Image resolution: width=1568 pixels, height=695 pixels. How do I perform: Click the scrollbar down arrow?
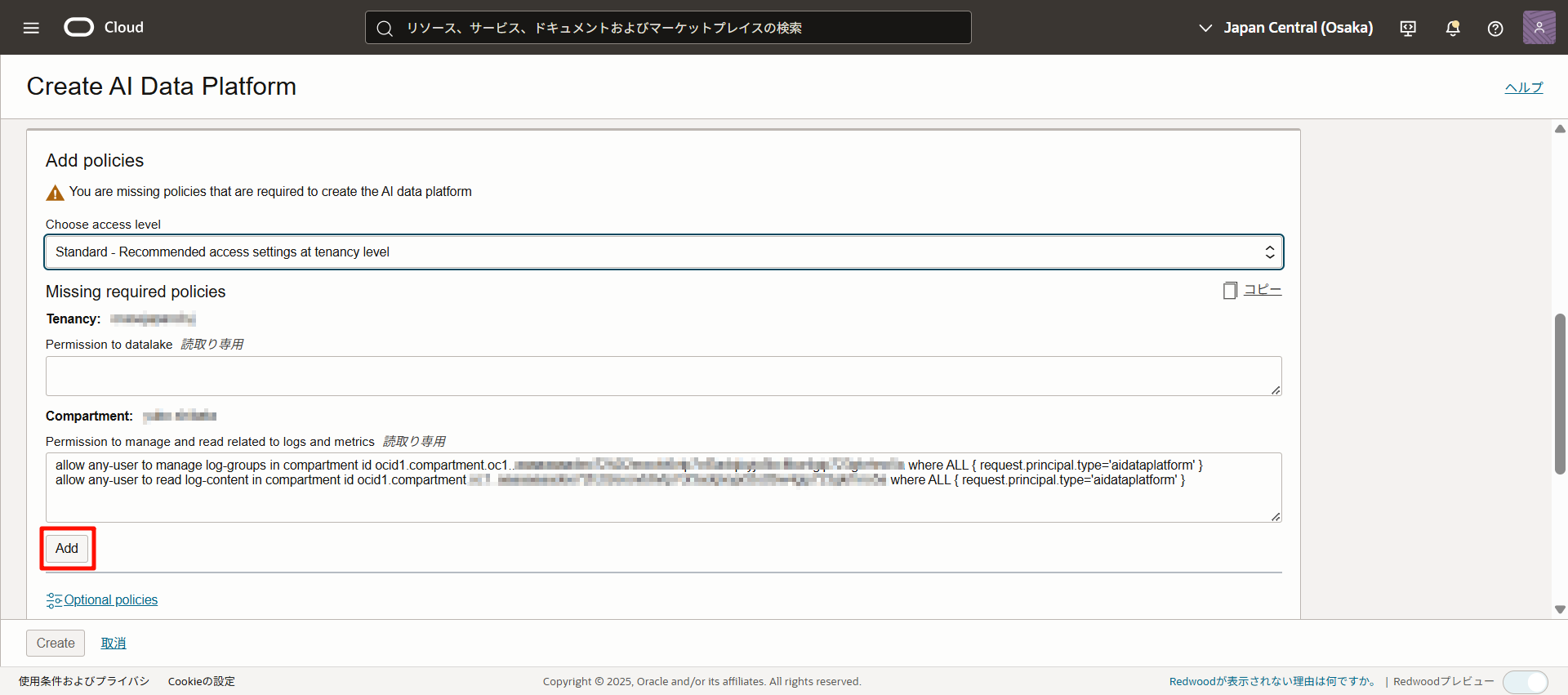tap(1560, 609)
